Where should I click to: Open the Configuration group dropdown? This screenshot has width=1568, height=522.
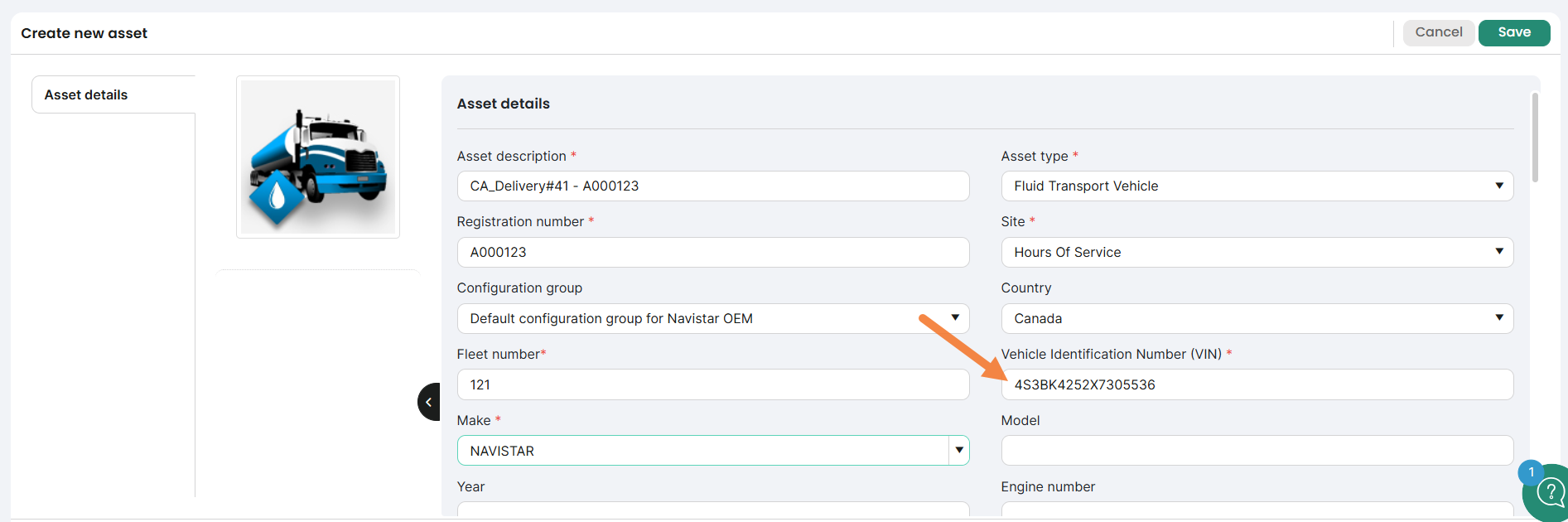click(713, 318)
